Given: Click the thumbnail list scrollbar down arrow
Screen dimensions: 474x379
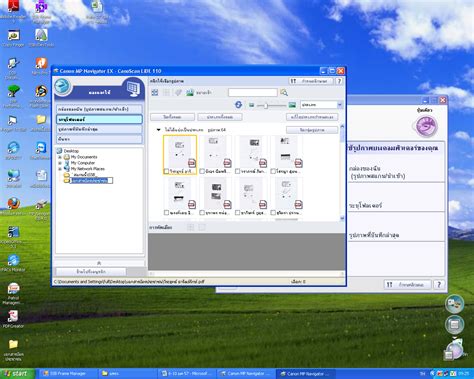Looking at the screenshot, I should 342,218.
